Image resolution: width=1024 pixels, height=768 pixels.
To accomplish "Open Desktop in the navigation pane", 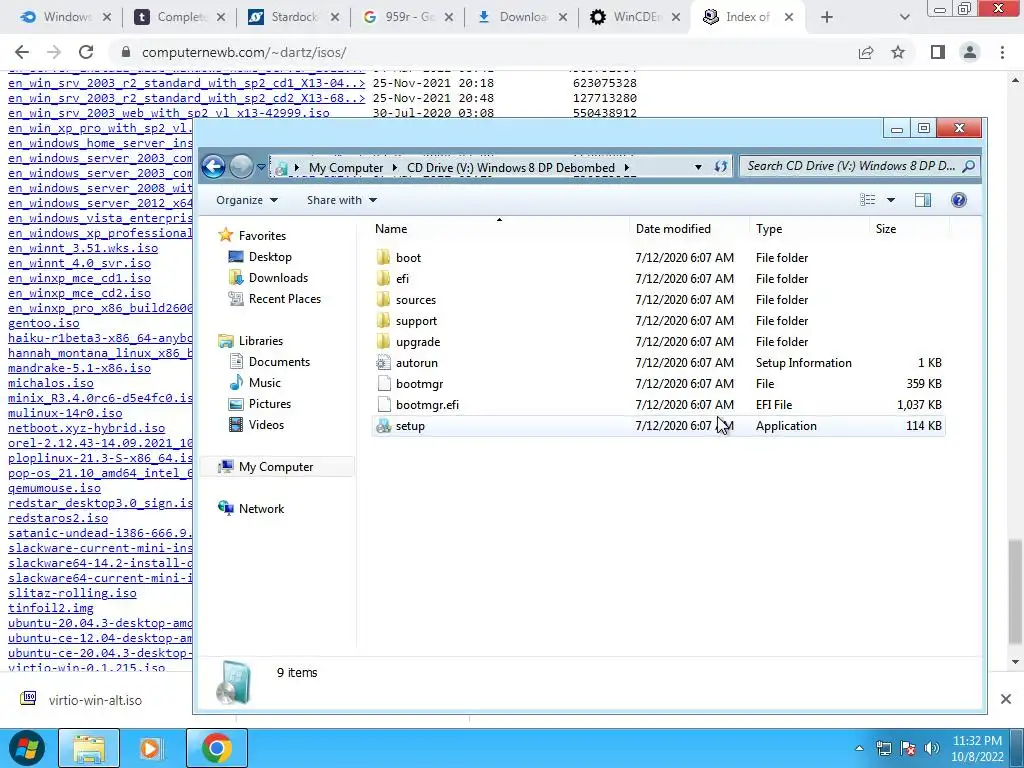I will [270, 257].
